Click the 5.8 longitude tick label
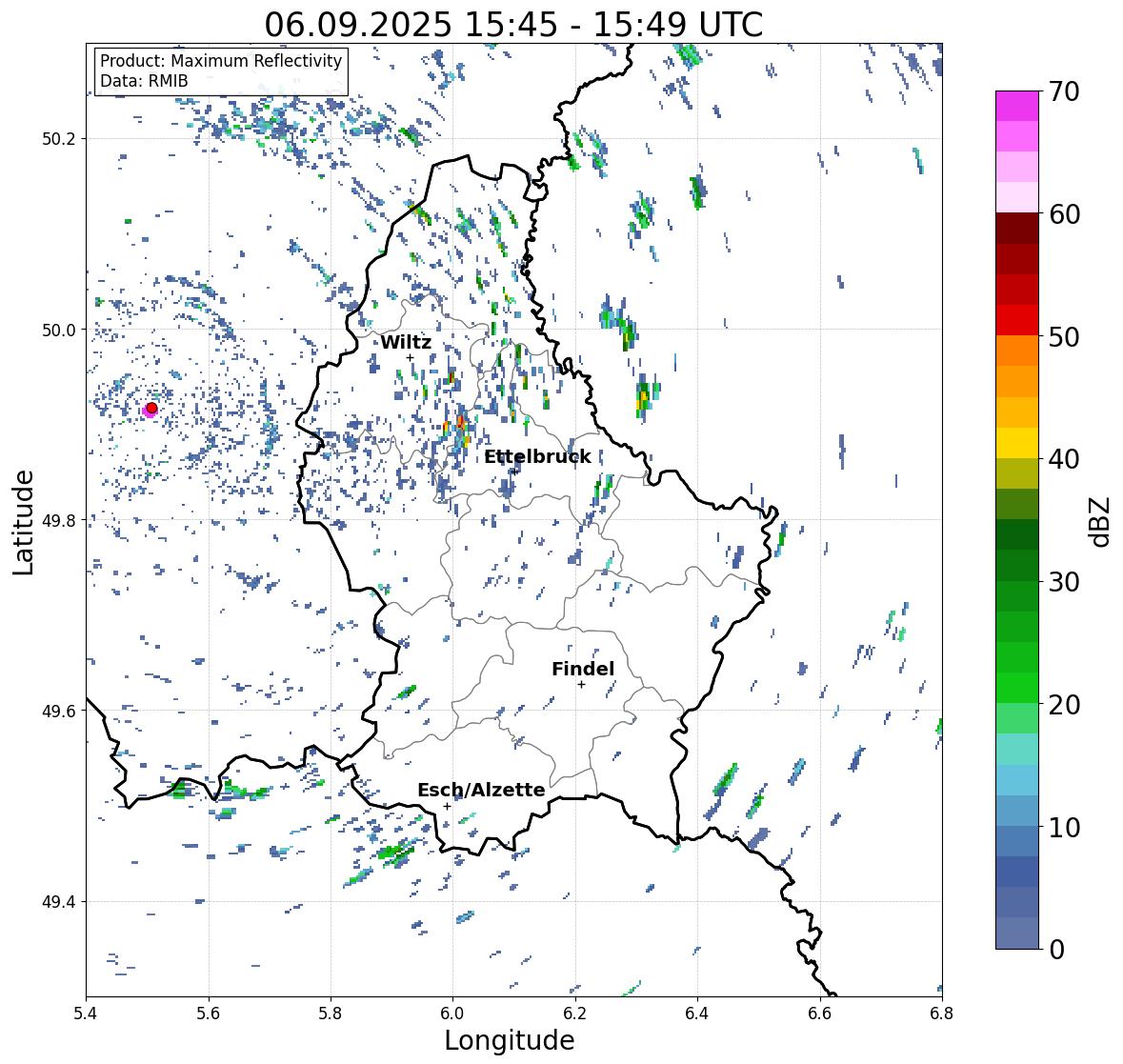This screenshot has height=1064, width=1123. tap(331, 1014)
